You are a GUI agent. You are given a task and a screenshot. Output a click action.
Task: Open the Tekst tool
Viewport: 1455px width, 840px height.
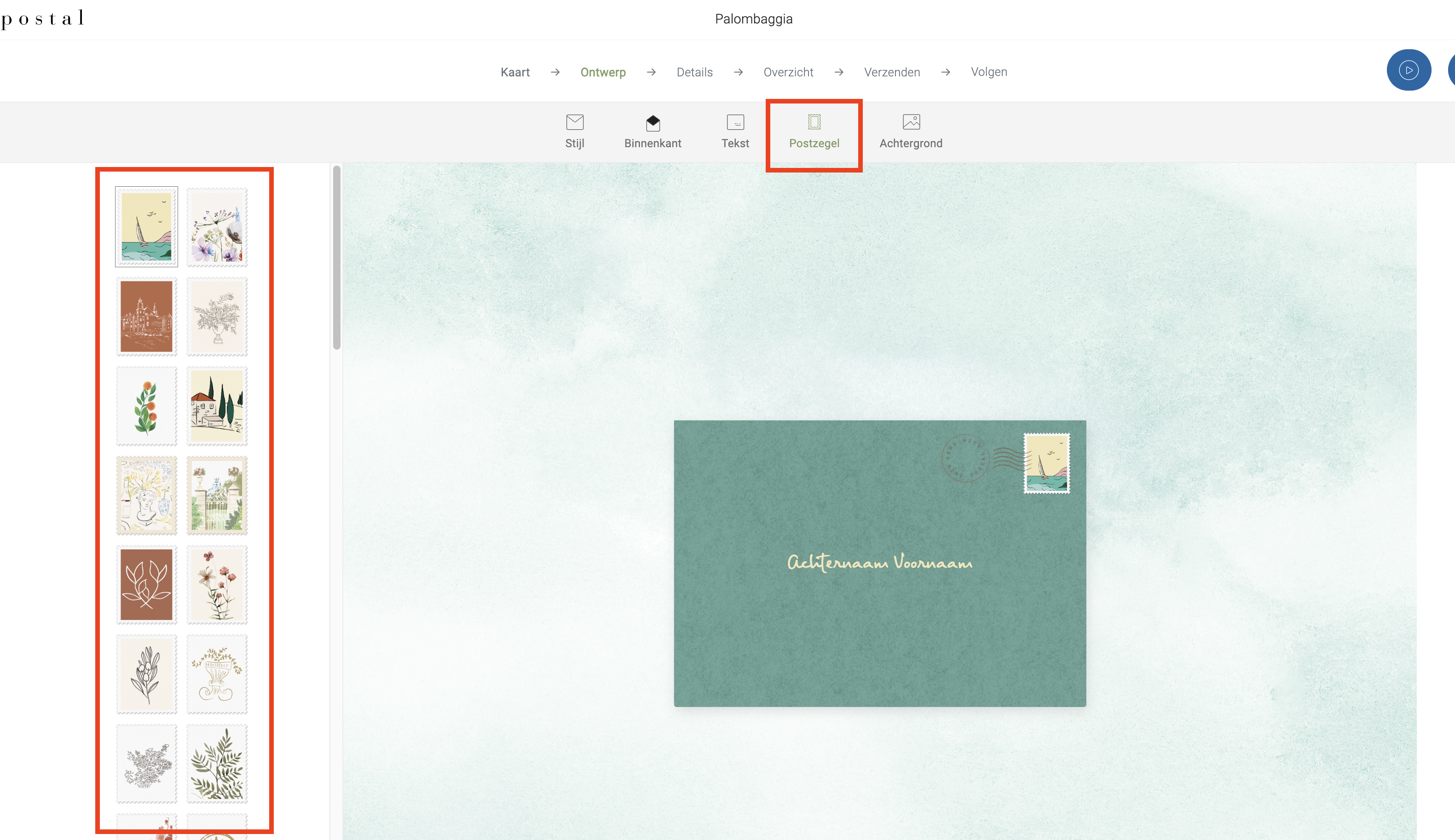(x=735, y=132)
